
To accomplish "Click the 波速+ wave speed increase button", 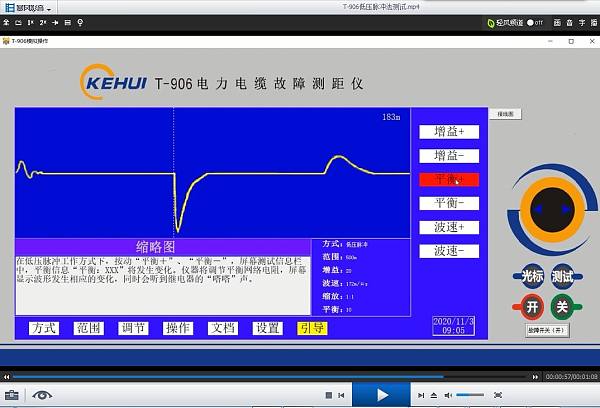I will [449, 227].
